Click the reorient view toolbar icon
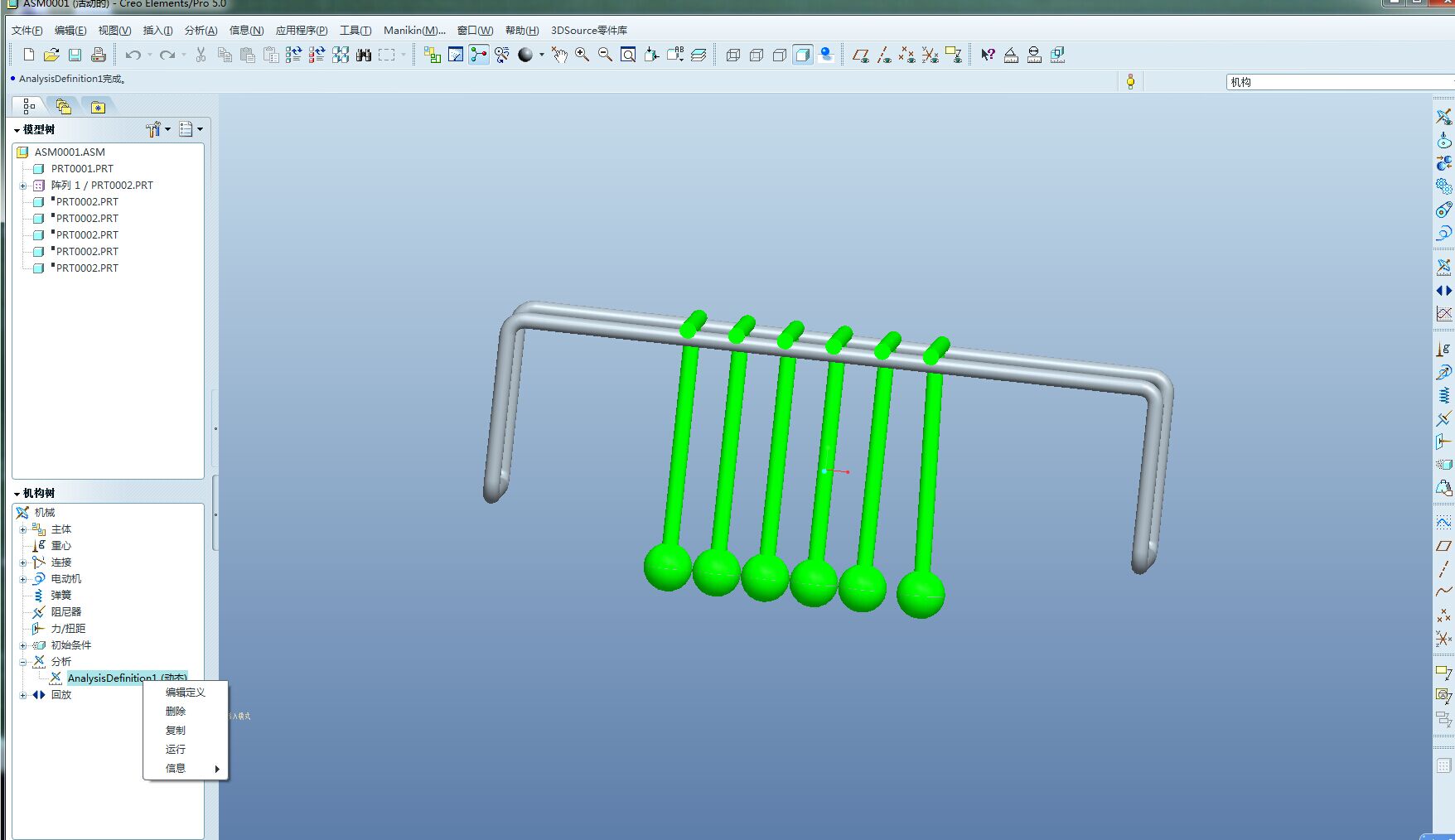The height and width of the screenshot is (840, 1455). [652, 55]
